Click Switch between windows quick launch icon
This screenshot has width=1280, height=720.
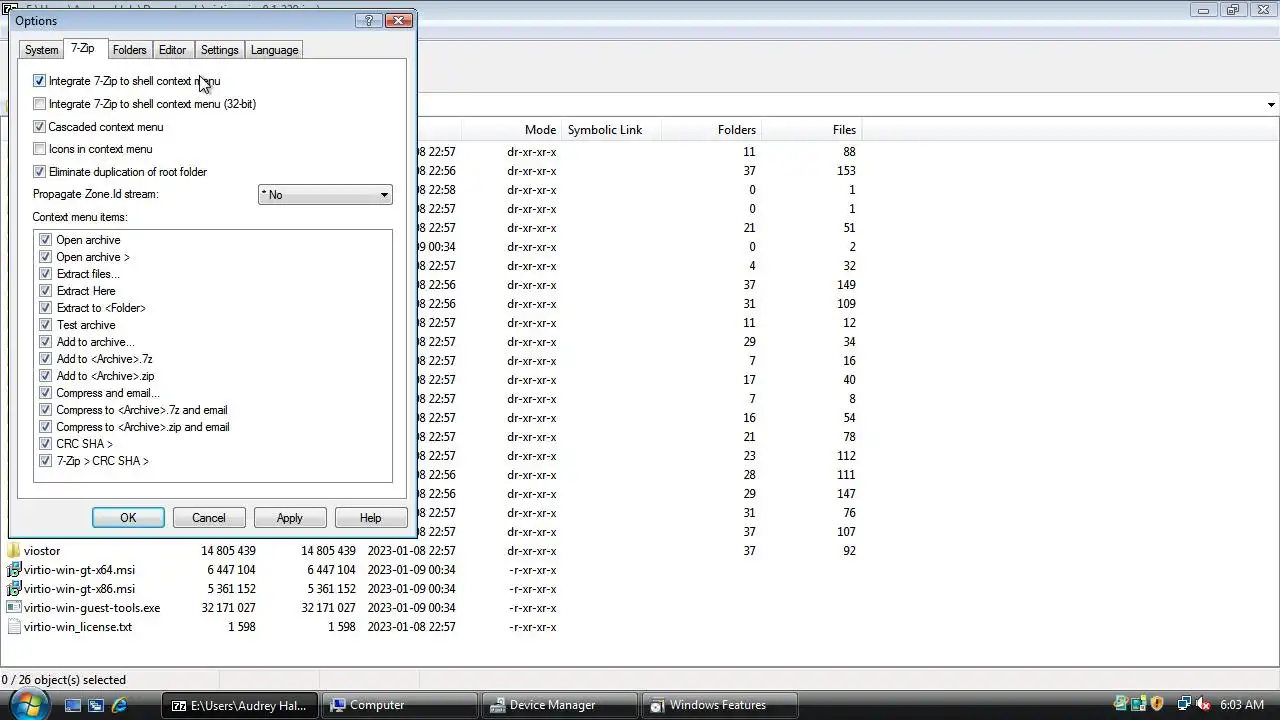pyautogui.click(x=96, y=705)
